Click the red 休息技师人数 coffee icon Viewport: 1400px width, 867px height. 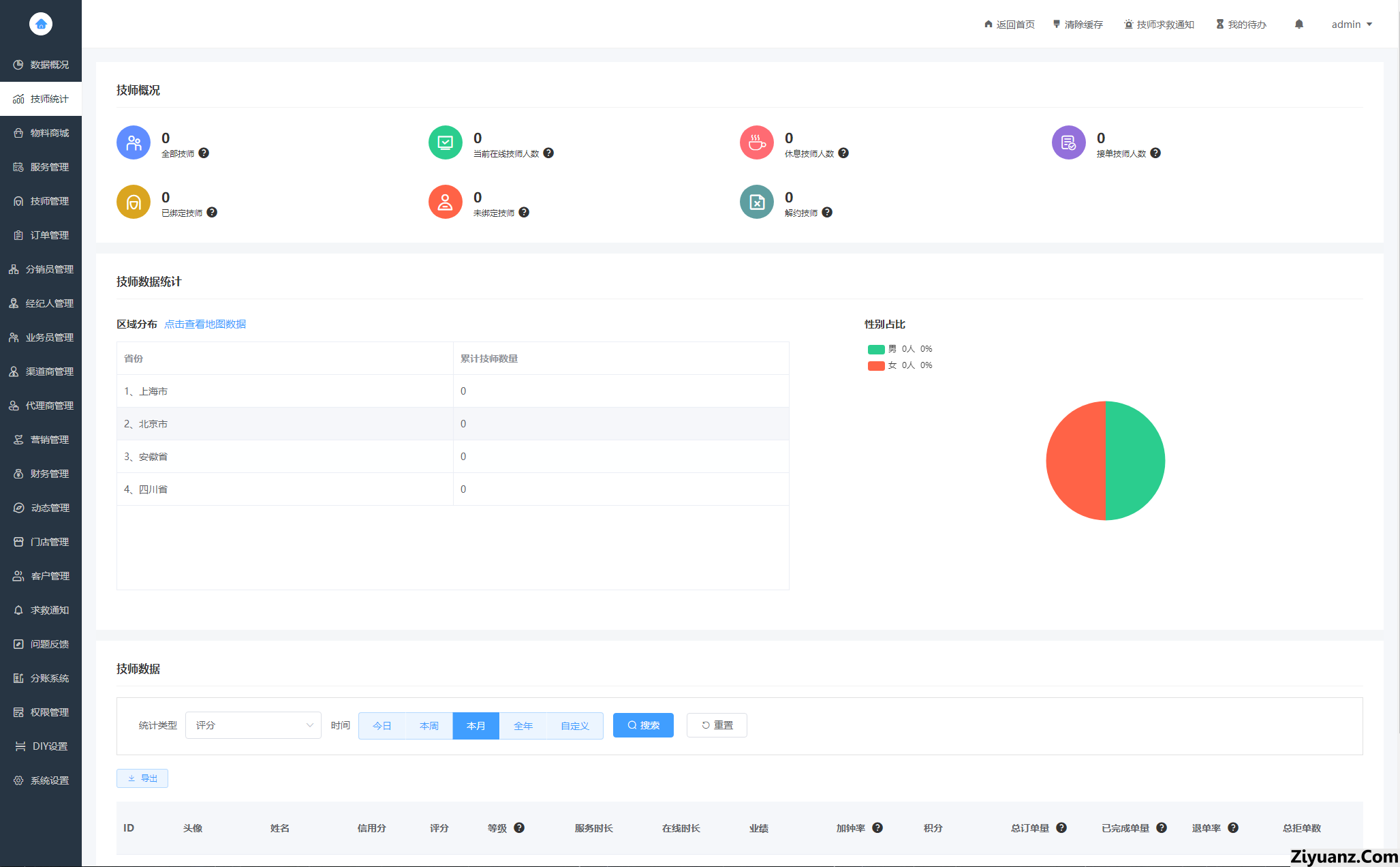point(756,142)
